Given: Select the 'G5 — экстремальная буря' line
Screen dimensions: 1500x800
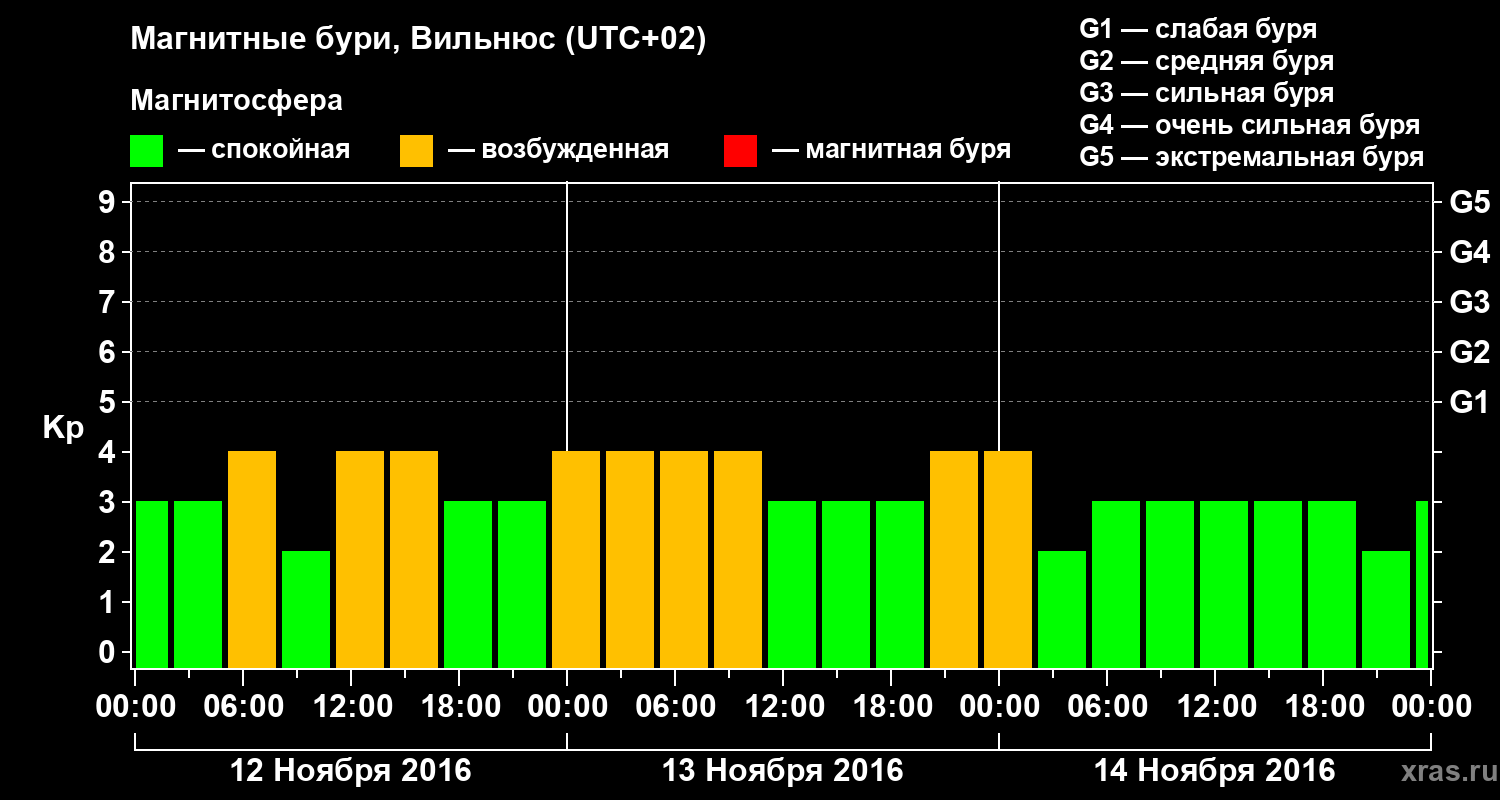Looking at the screenshot, I should pos(1252,157).
